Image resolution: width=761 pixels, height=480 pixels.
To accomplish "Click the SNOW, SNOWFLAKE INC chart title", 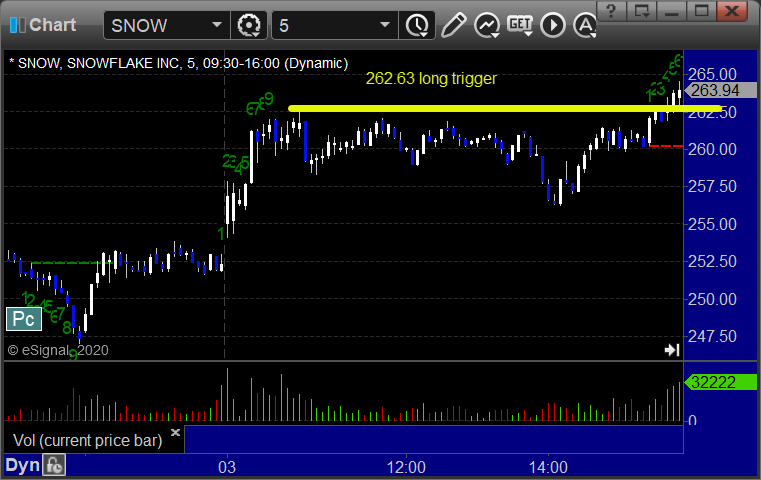I will 178,63.
